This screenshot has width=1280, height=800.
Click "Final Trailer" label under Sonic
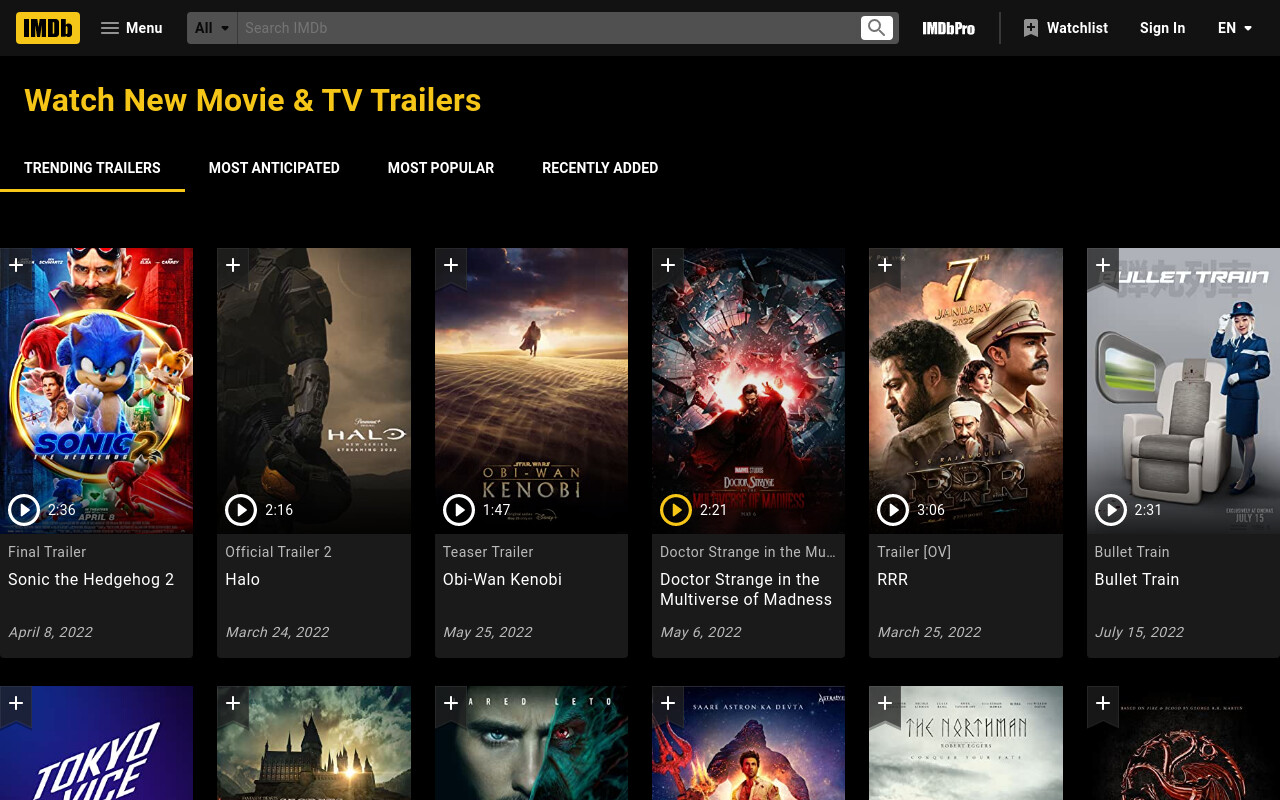coord(47,552)
